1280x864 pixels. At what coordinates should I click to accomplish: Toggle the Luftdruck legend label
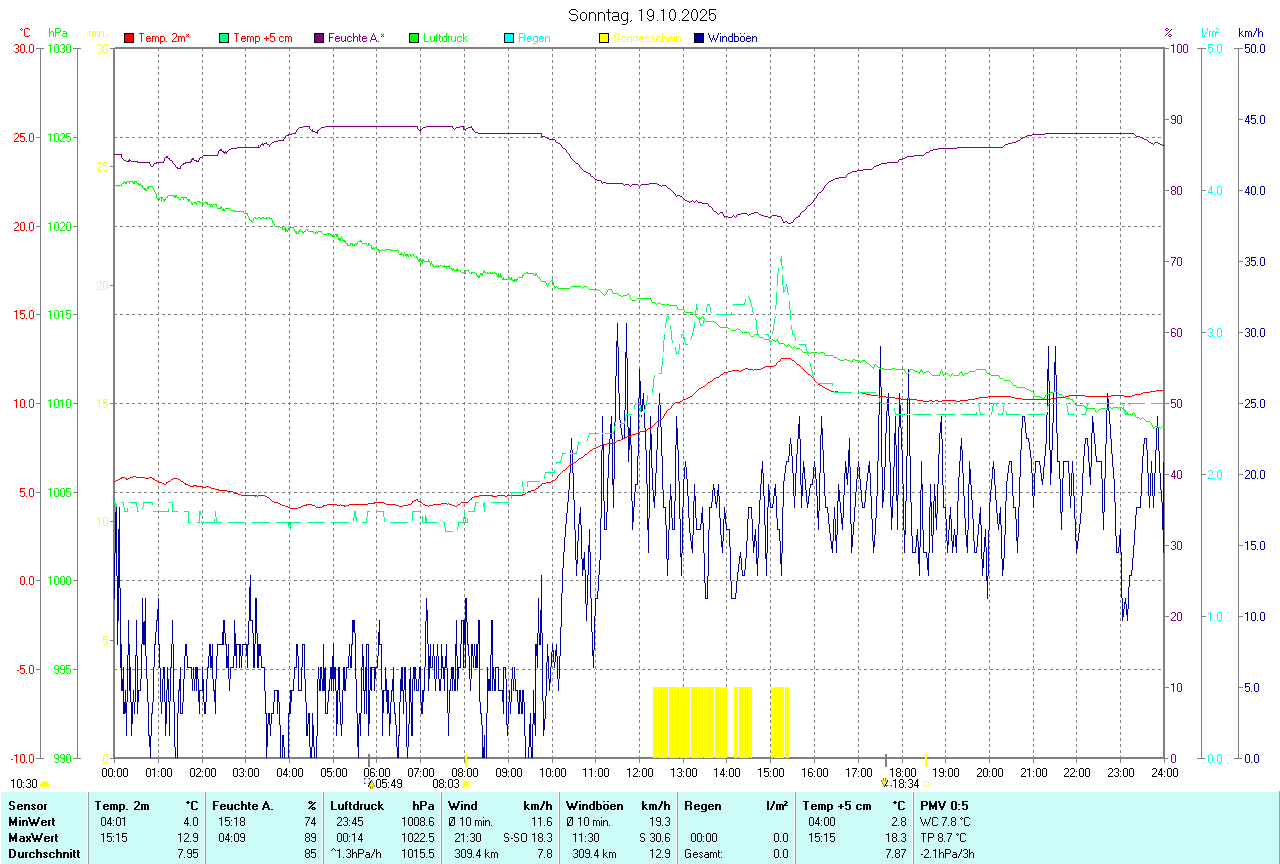pyautogui.click(x=445, y=38)
